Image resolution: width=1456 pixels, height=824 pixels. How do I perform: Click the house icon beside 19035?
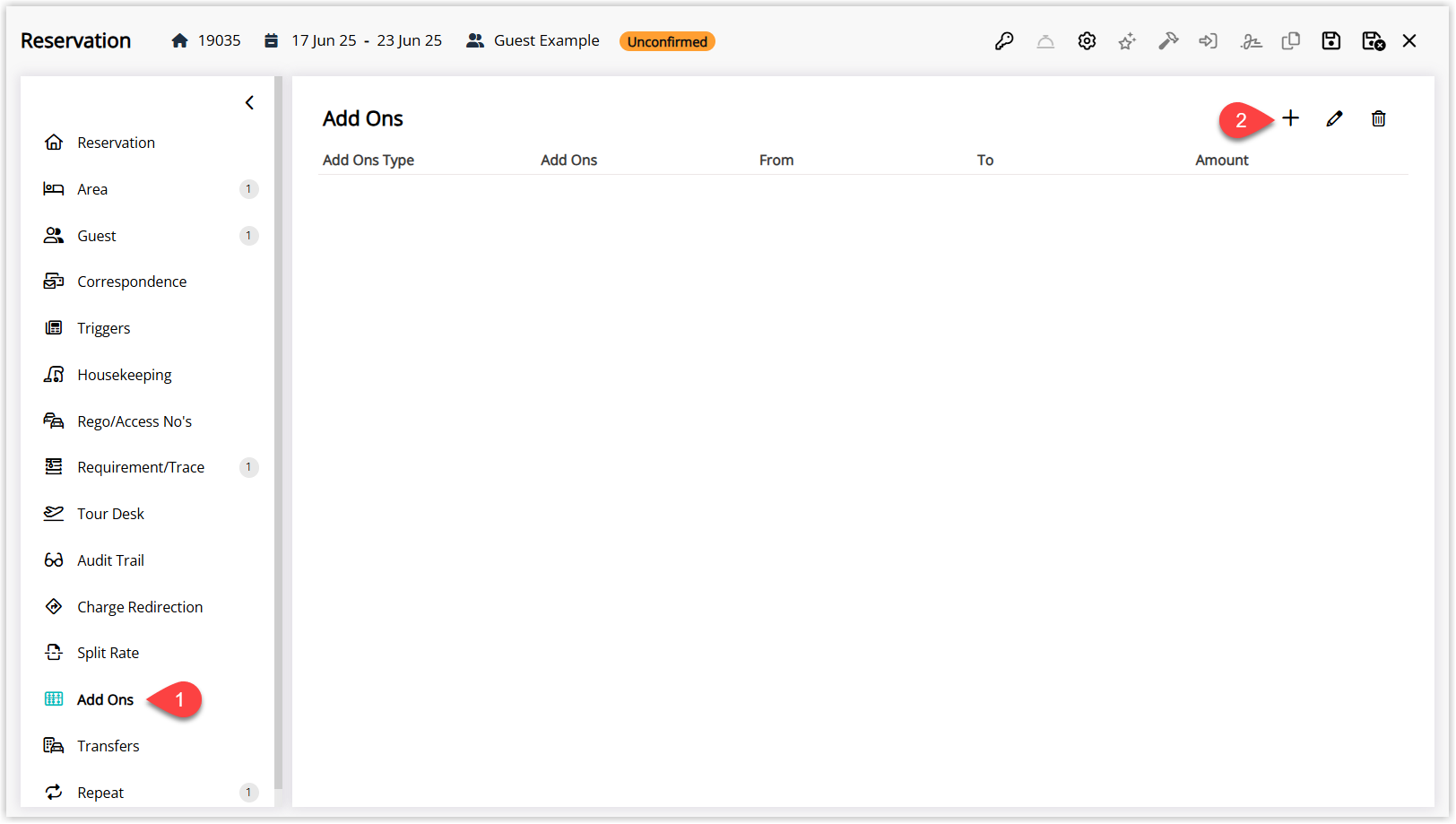click(179, 40)
